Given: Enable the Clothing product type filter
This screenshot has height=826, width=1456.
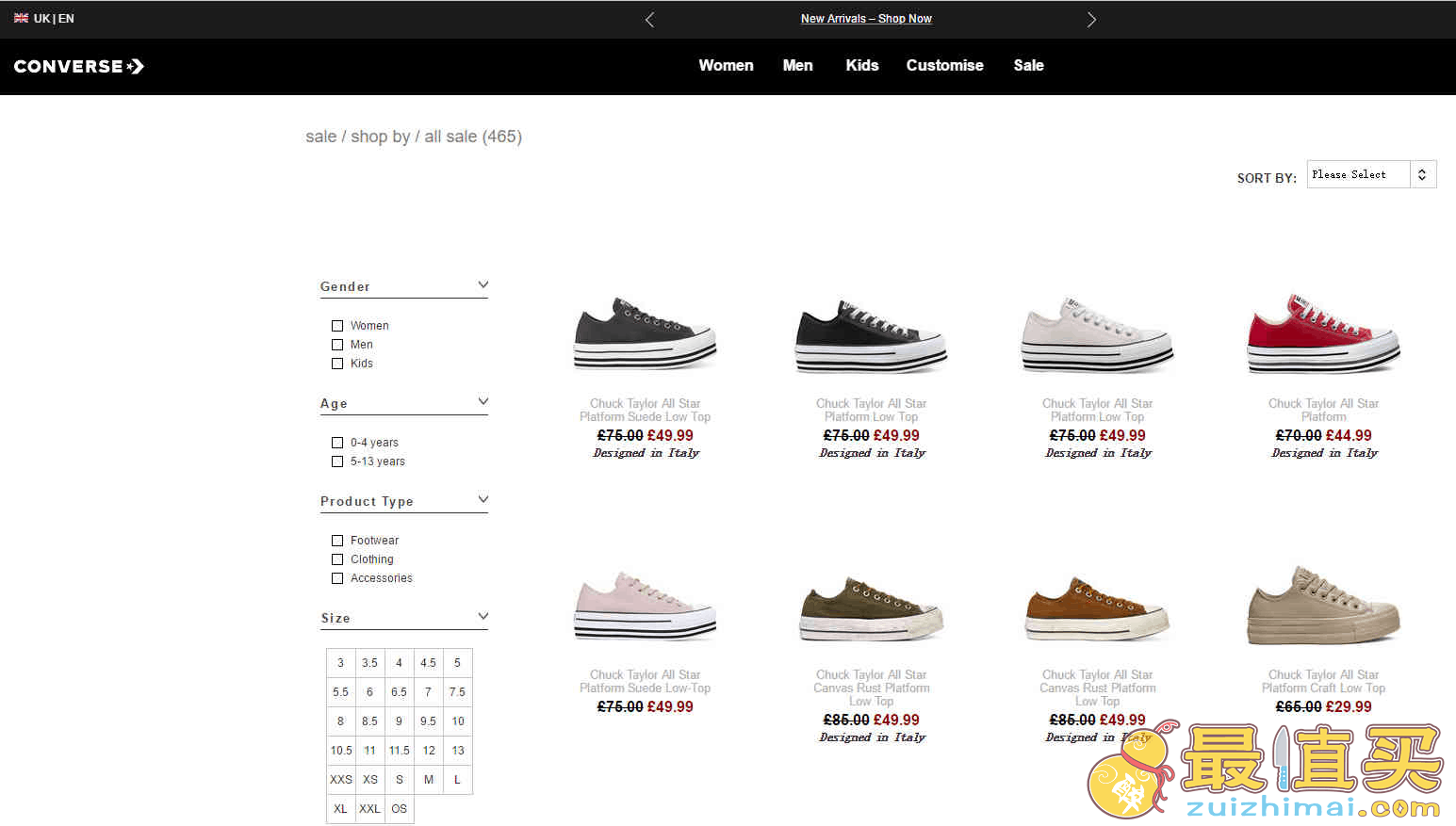Looking at the screenshot, I should click(x=337, y=559).
